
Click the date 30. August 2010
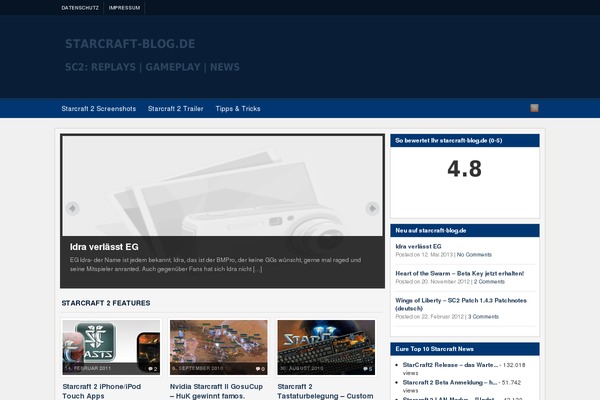point(301,369)
